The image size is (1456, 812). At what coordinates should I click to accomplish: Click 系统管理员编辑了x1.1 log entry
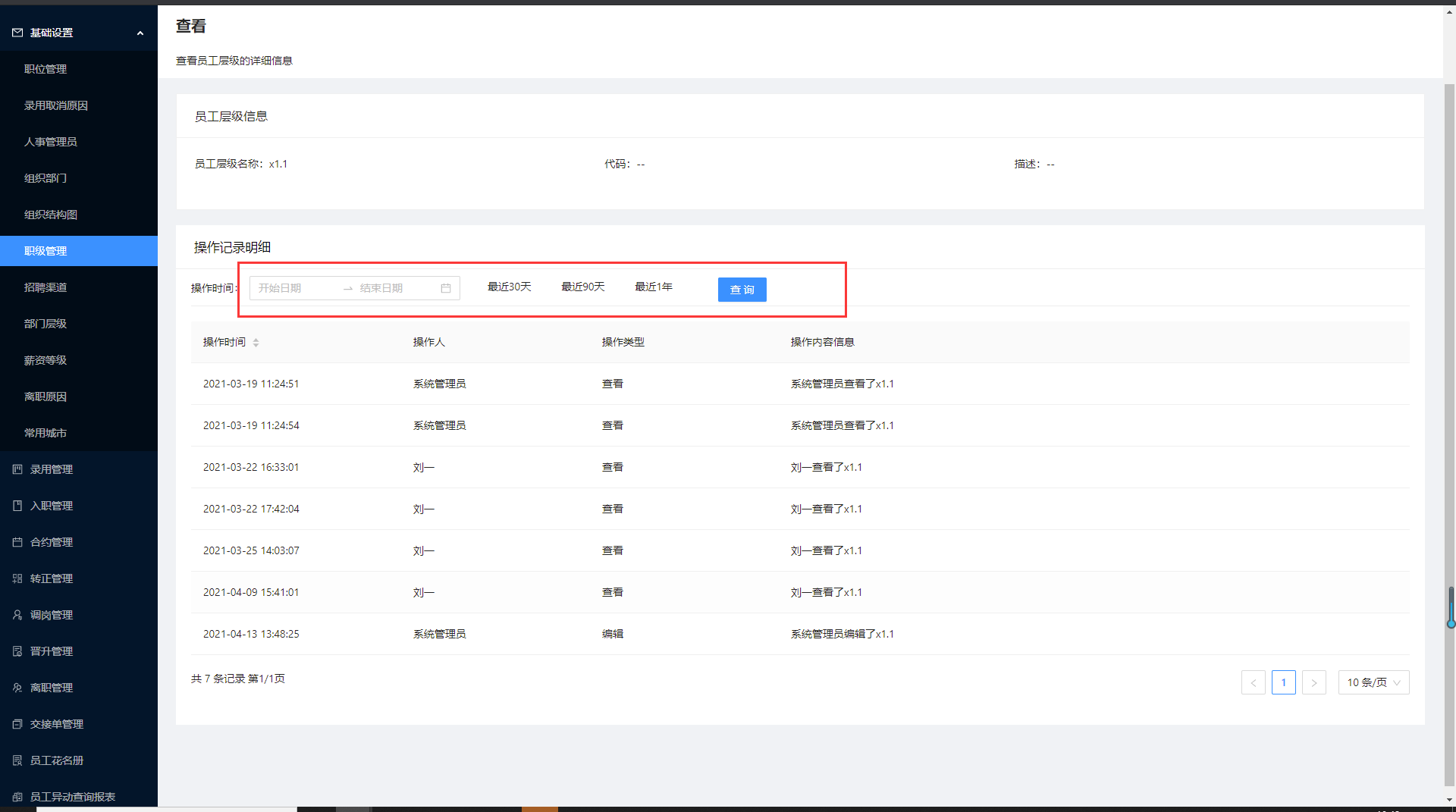[x=843, y=634]
